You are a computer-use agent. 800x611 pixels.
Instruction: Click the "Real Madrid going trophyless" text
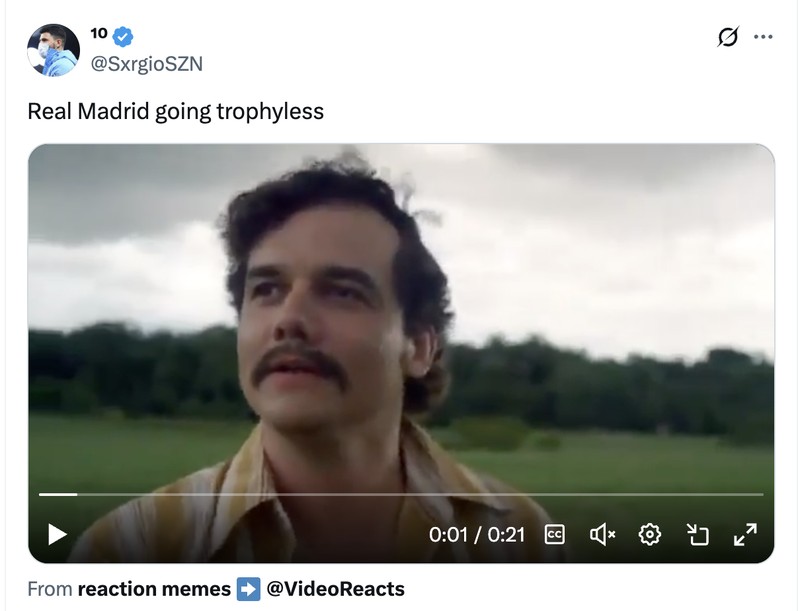tap(175, 111)
